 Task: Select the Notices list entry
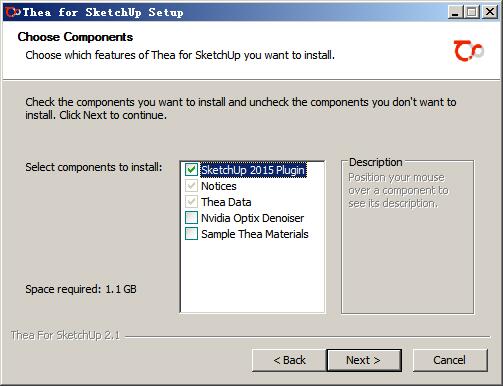[x=219, y=186]
